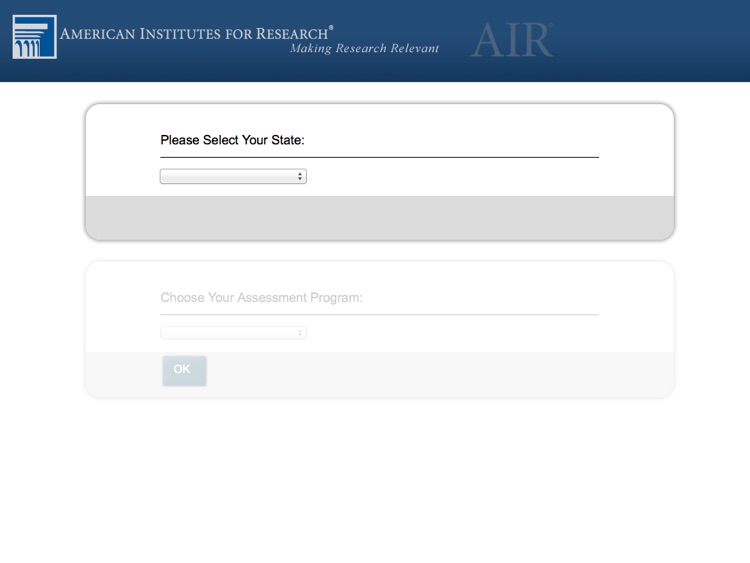
Task: Open the assessment program dropdown
Action: tap(233, 333)
